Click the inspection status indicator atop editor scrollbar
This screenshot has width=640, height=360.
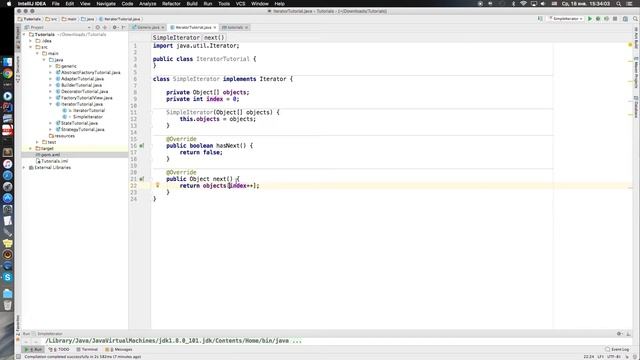pos(630,44)
